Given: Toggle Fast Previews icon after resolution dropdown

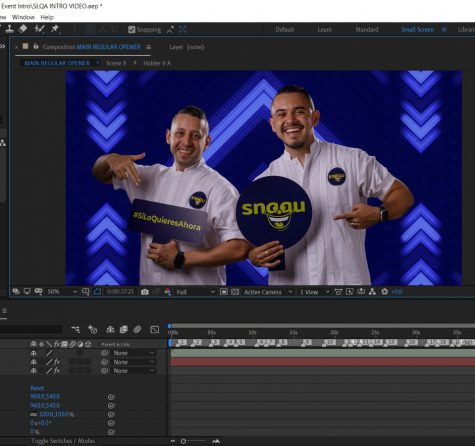Looking at the screenshot, I should 224,292.
